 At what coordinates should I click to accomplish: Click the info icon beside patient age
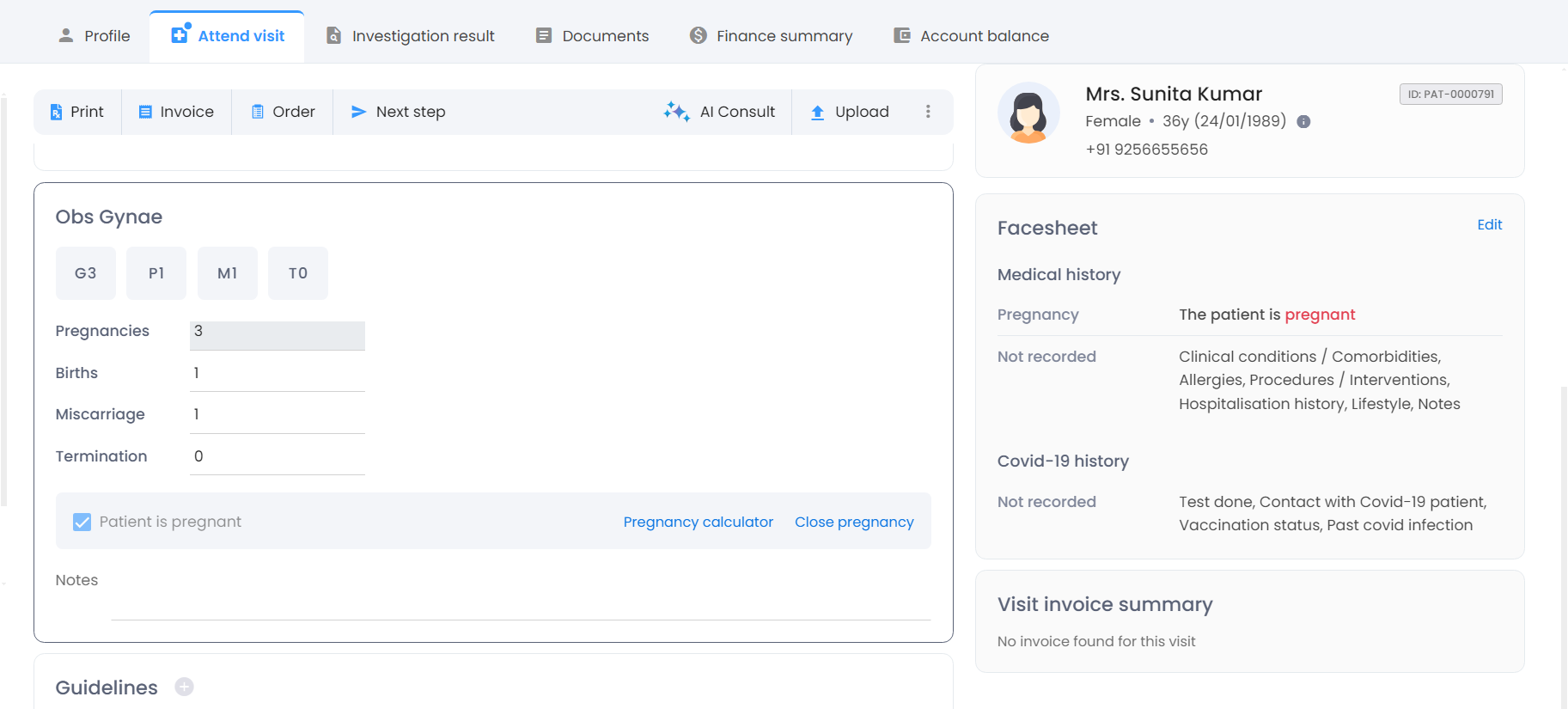(x=1303, y=122)
